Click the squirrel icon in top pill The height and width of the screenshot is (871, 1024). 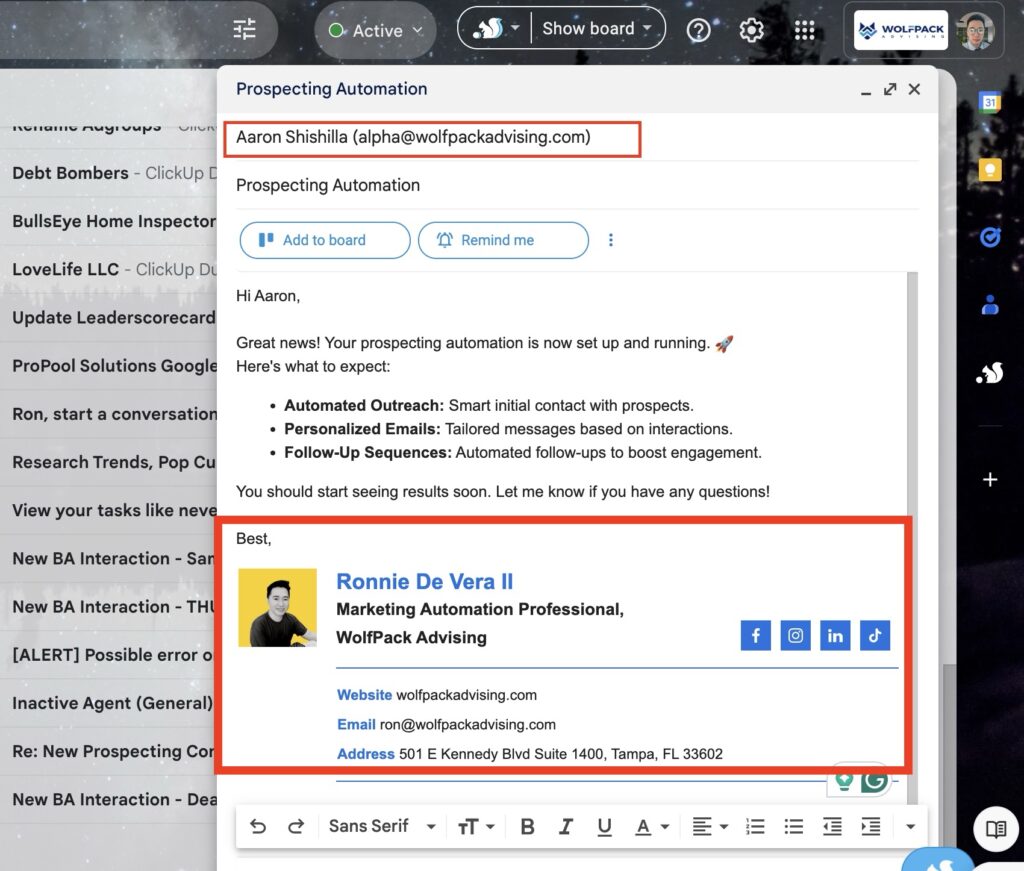click(488, 29)
